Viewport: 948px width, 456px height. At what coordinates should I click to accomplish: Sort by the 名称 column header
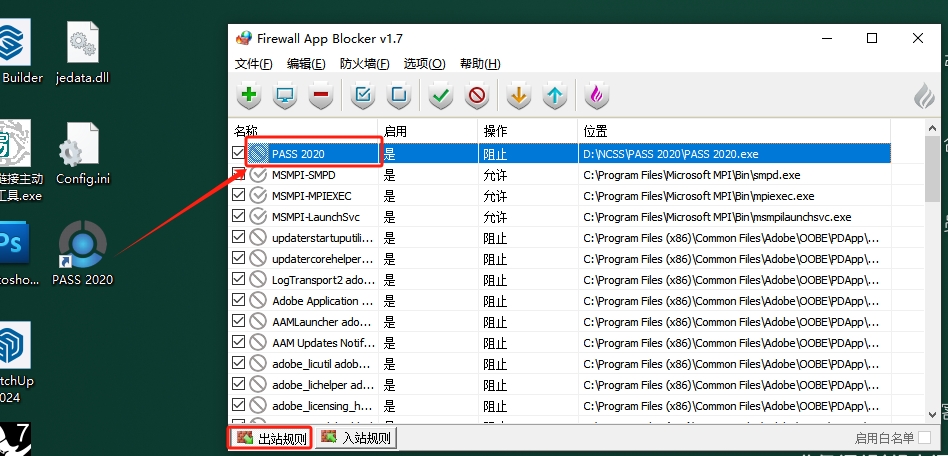304,131
